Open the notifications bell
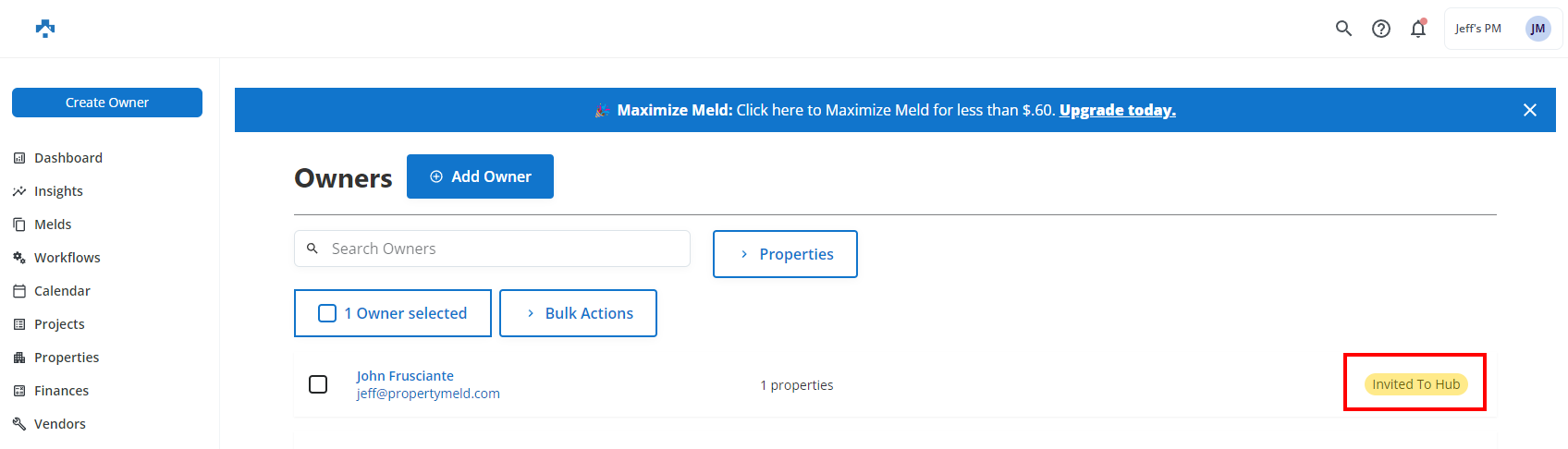Image resolution: width=1568 pixels, height=449 pixels. click(x=1418, y=29)
